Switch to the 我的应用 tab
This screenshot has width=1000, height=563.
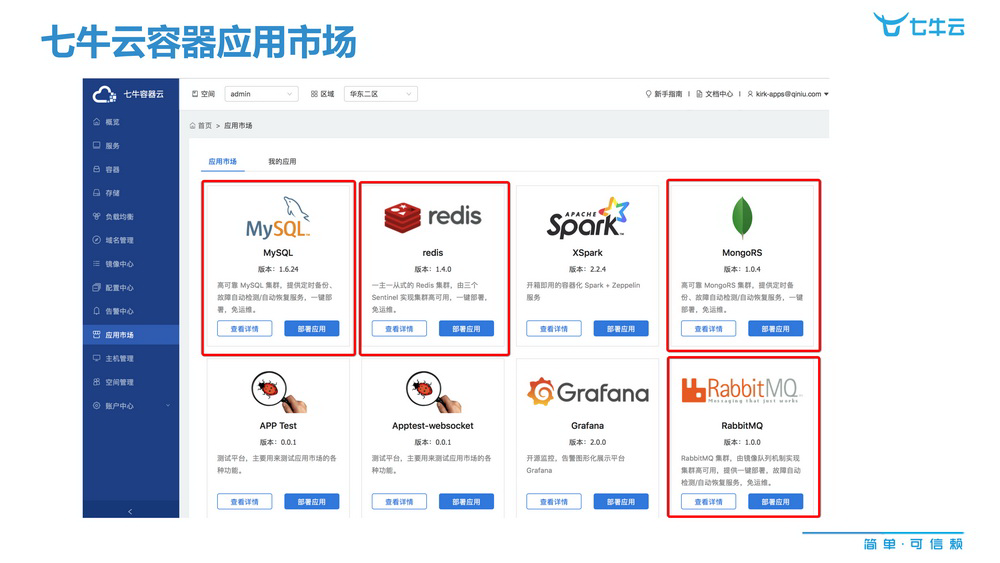point(282,161)
